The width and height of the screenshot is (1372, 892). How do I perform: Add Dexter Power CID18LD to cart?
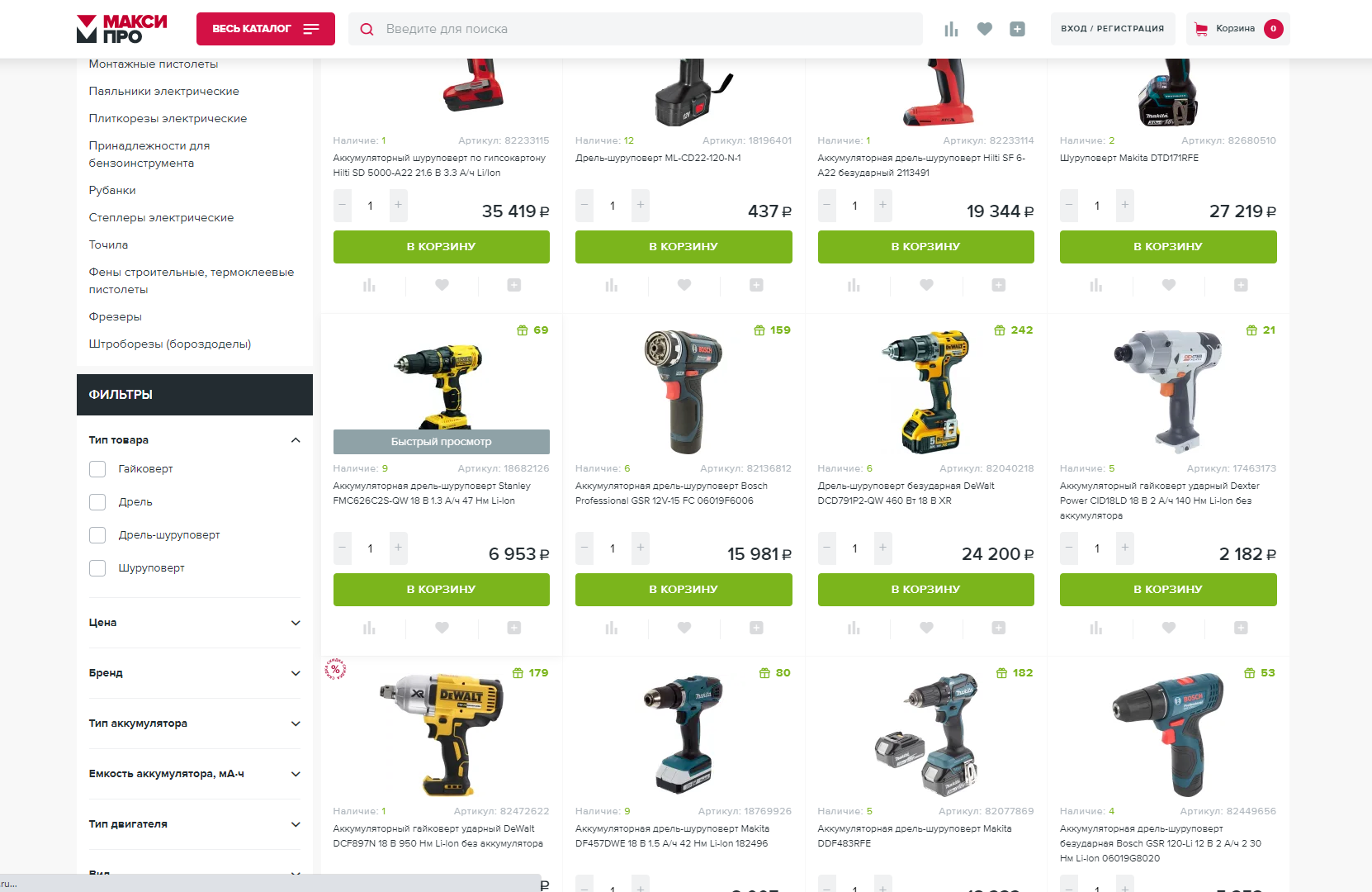1168,590
